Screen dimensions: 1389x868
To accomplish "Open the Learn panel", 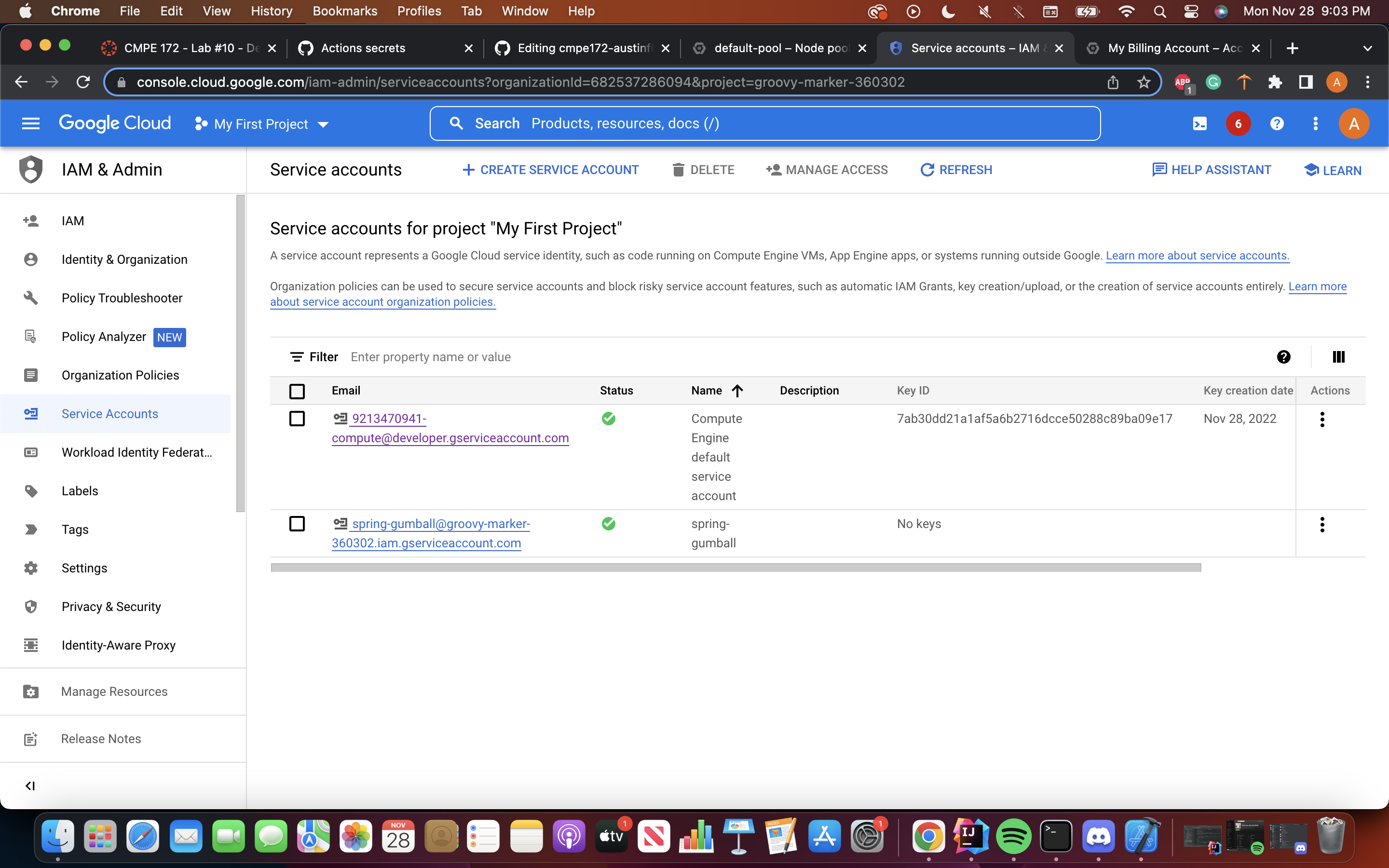I will tap(1333, 171).
